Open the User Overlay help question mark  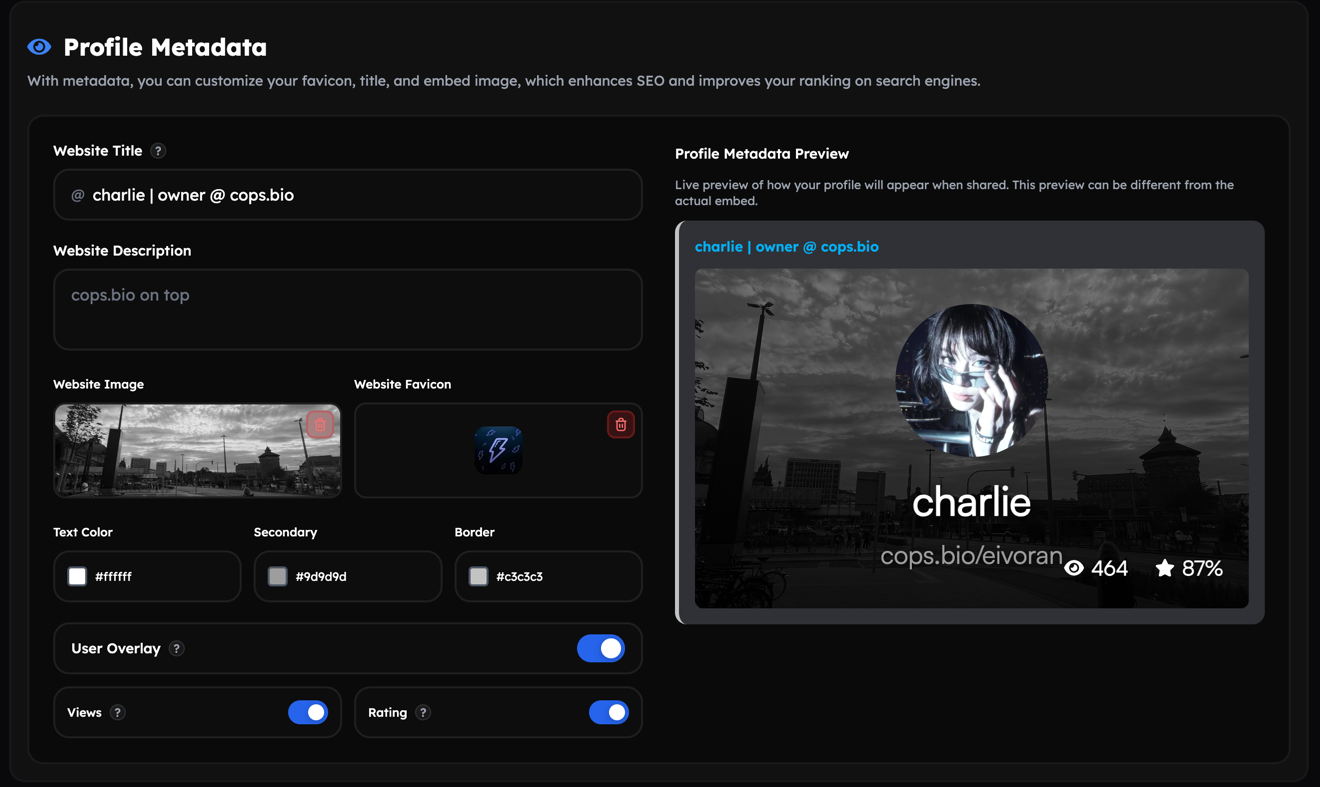177,648
